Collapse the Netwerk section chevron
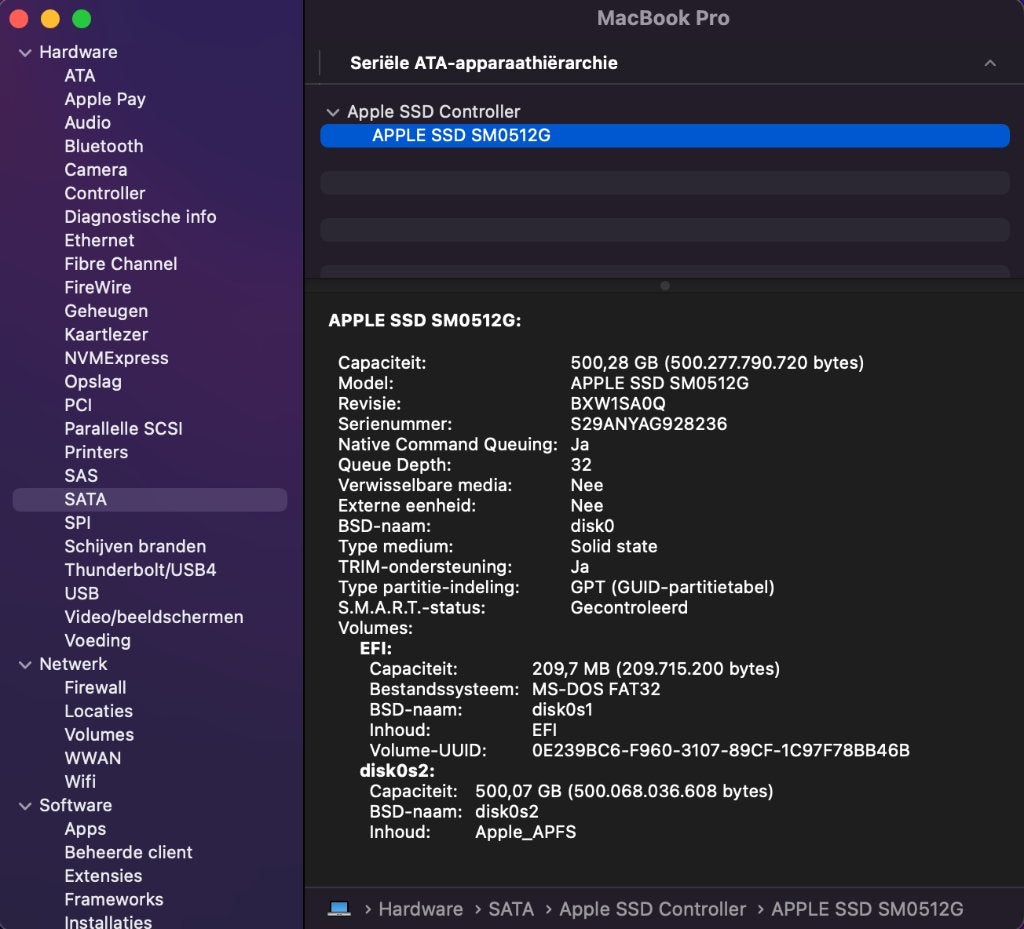The height and width of the screenshot is (929, 1024). [25, 665]
